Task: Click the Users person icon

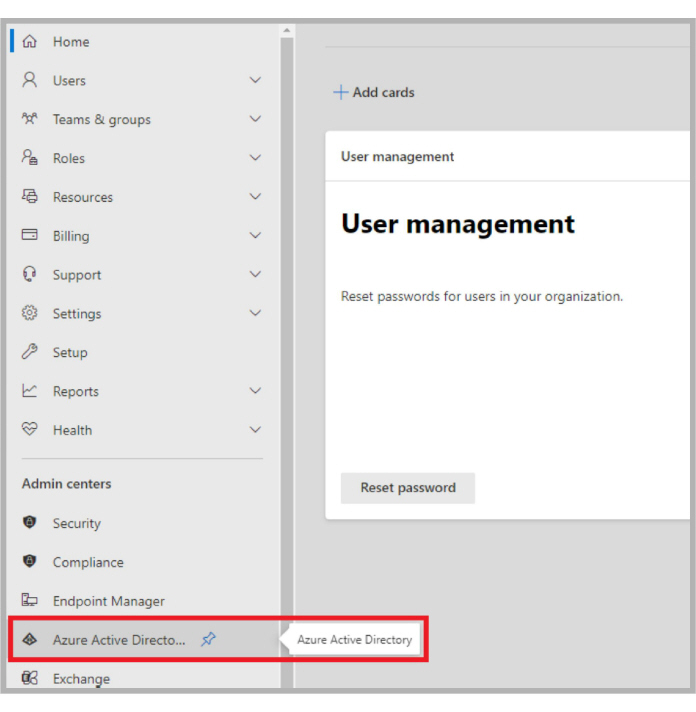Action: (x=30, y=80)
